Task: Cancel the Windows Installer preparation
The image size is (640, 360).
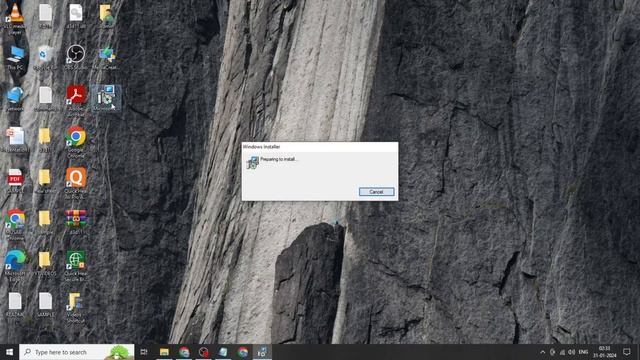Action: pyautogui.click(x=376, y=192)
